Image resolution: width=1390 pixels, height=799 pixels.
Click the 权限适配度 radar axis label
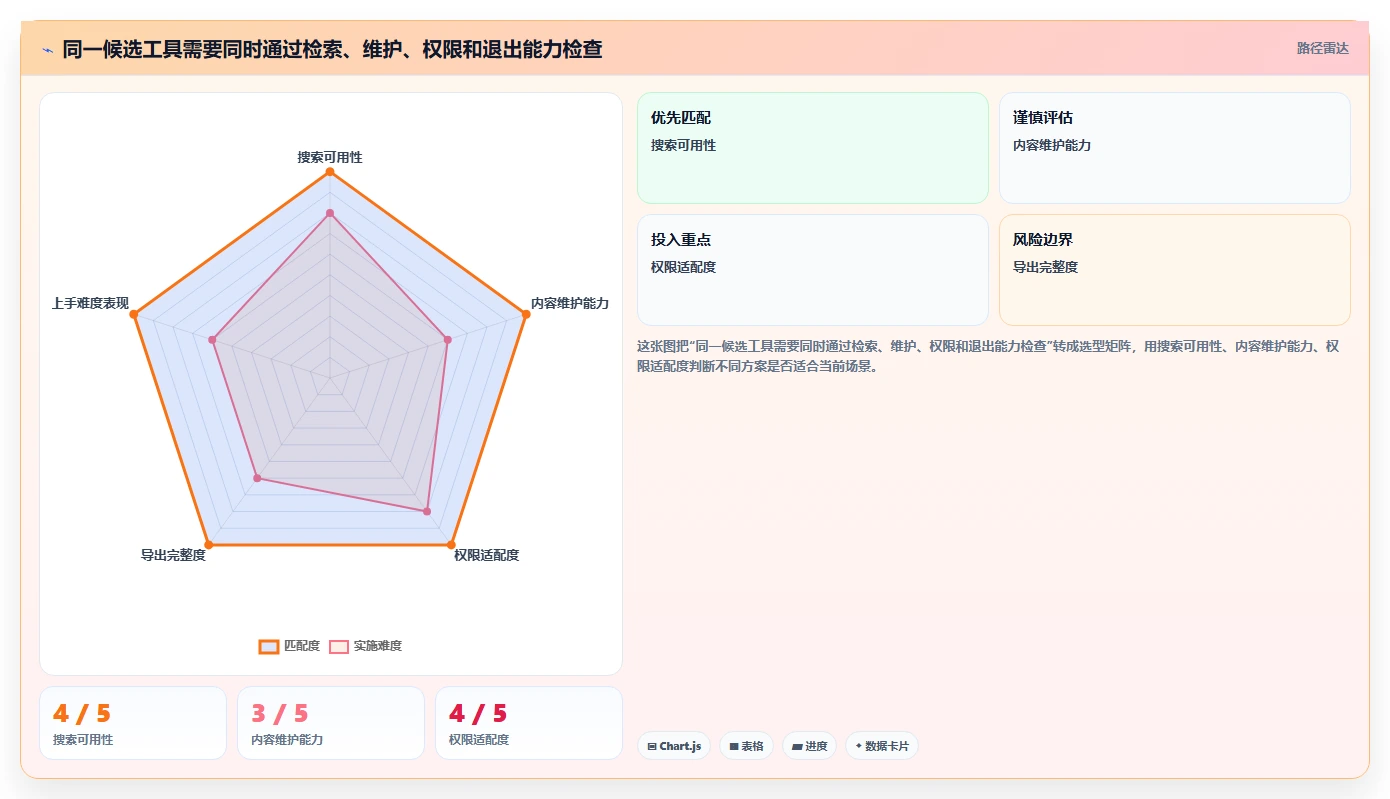487,555
